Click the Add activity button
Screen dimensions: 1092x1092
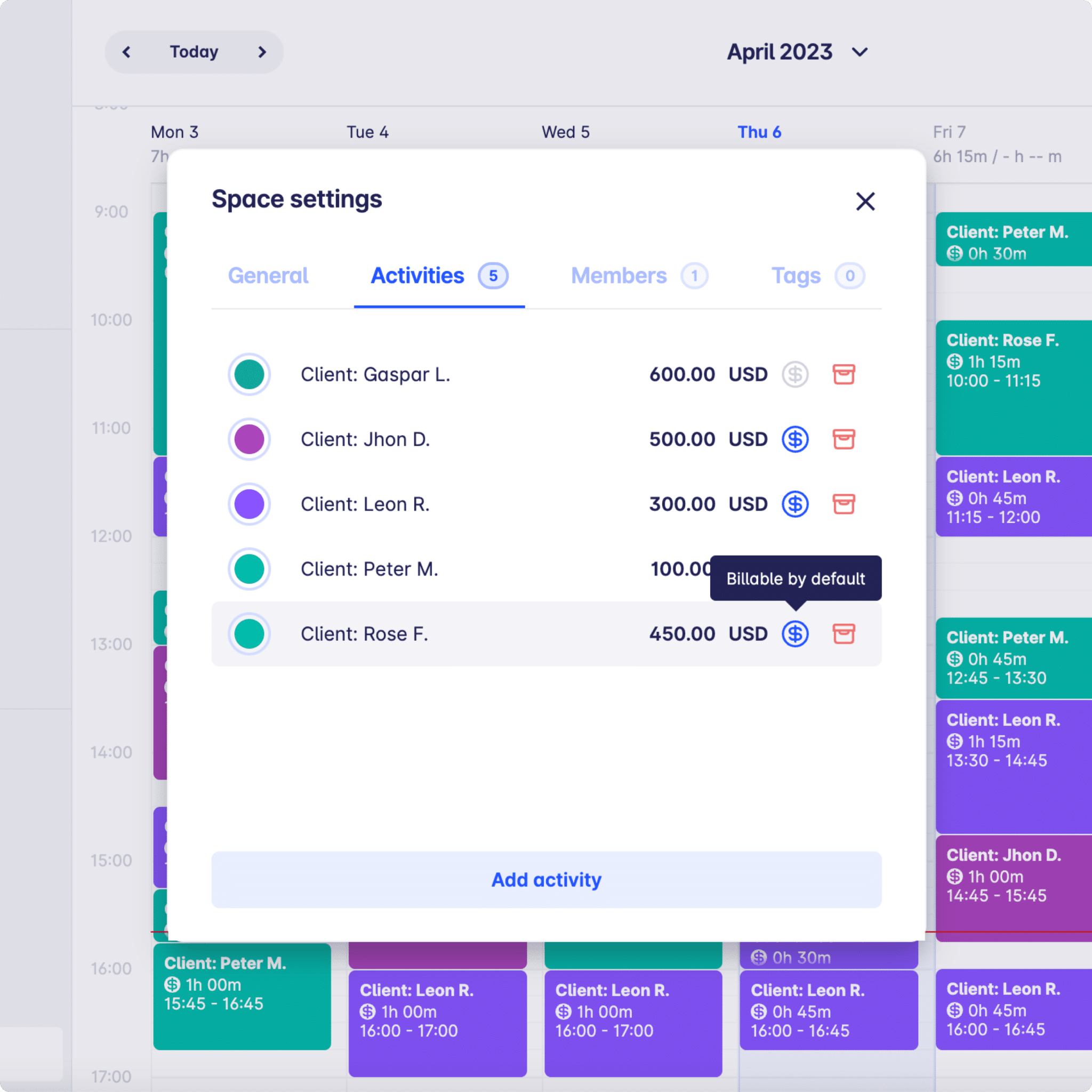(546, 879)
